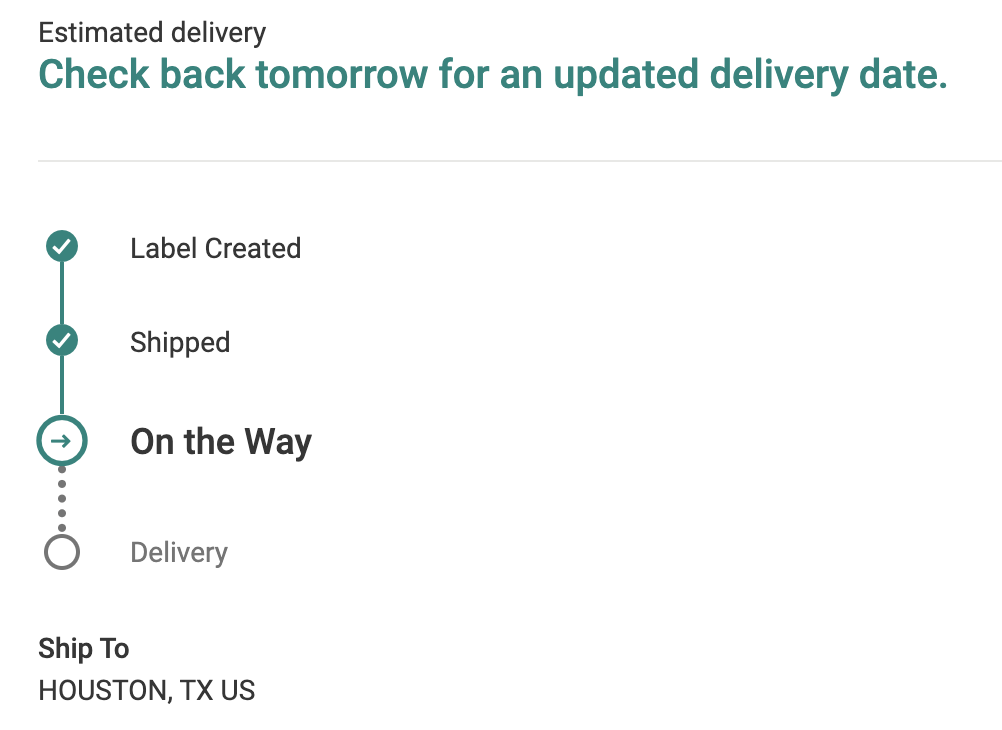Click the On the Way status text
The image size is (1002, 730).
pyautogui.click(x=221, y=442)
